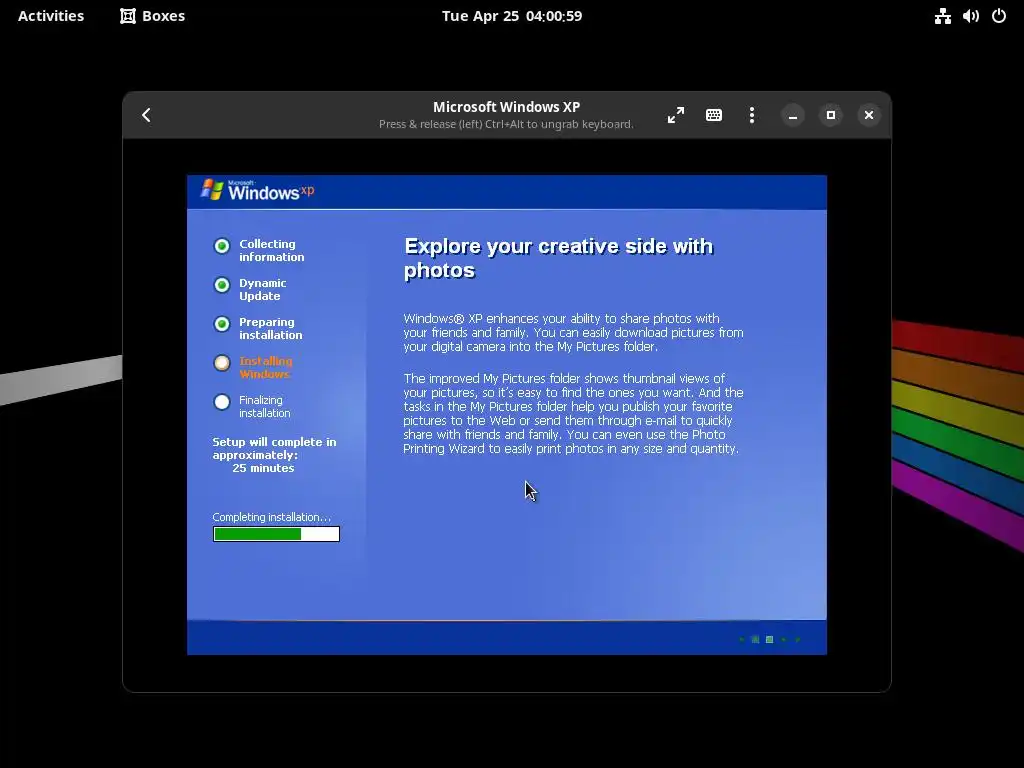
Task: Click the 'Collecting information' label
Action: (x=272, y=250)
